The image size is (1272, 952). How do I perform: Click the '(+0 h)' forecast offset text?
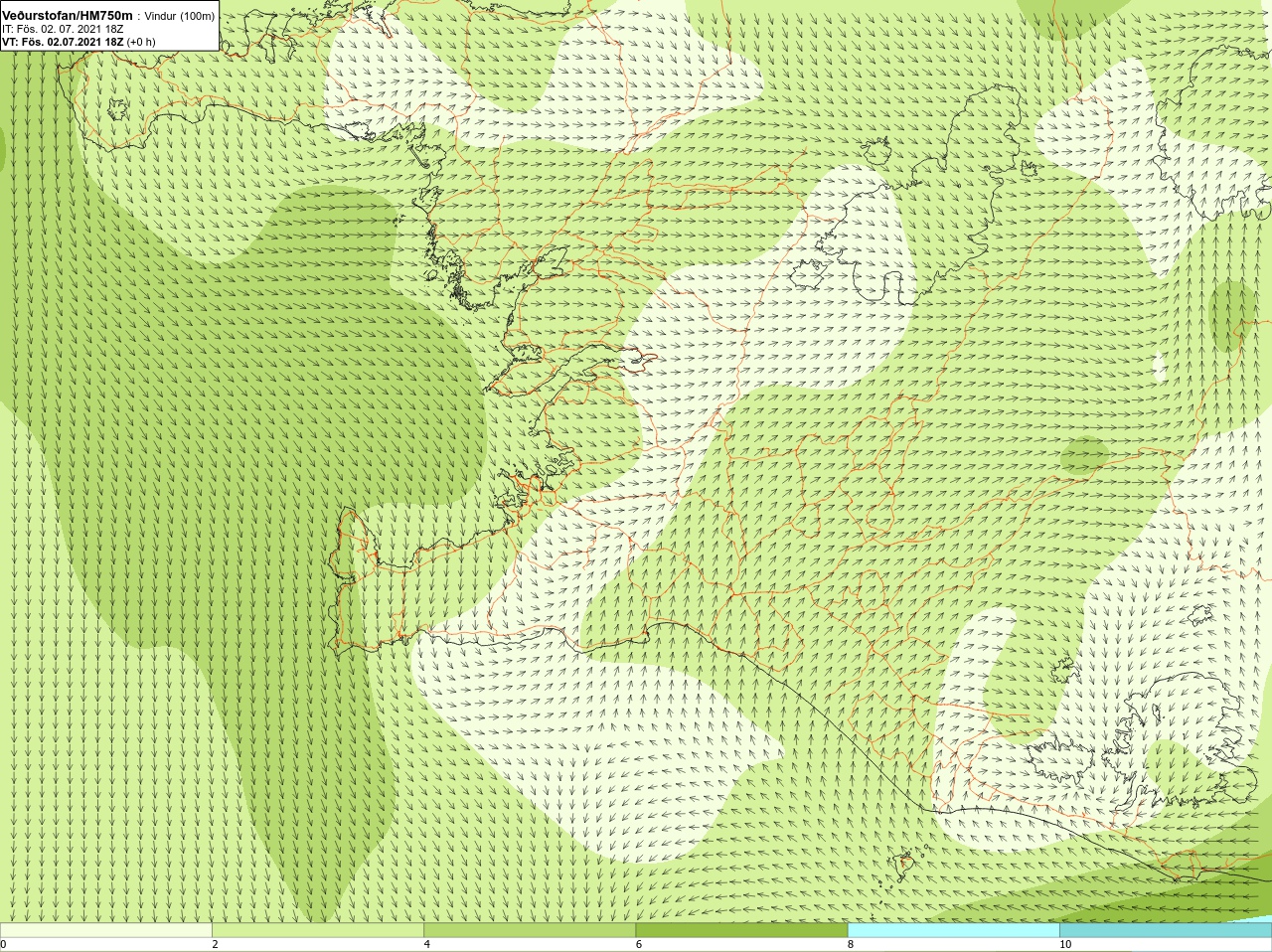click(x=141, y=42)
